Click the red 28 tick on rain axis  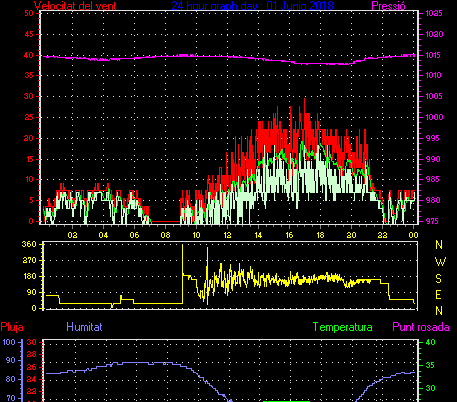click(31, 355)
